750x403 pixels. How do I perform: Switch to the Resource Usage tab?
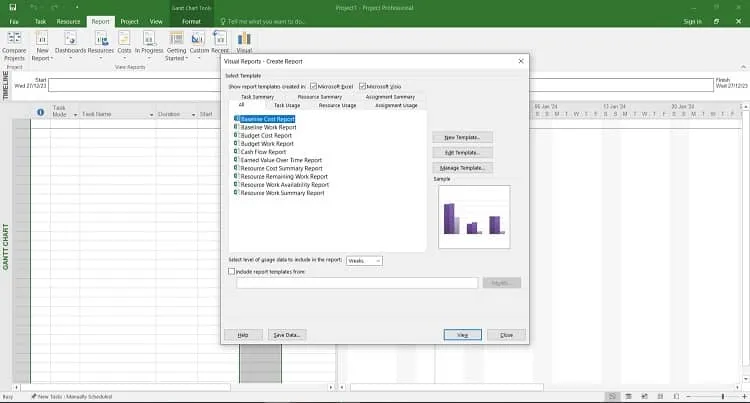[x=337, y=105]
